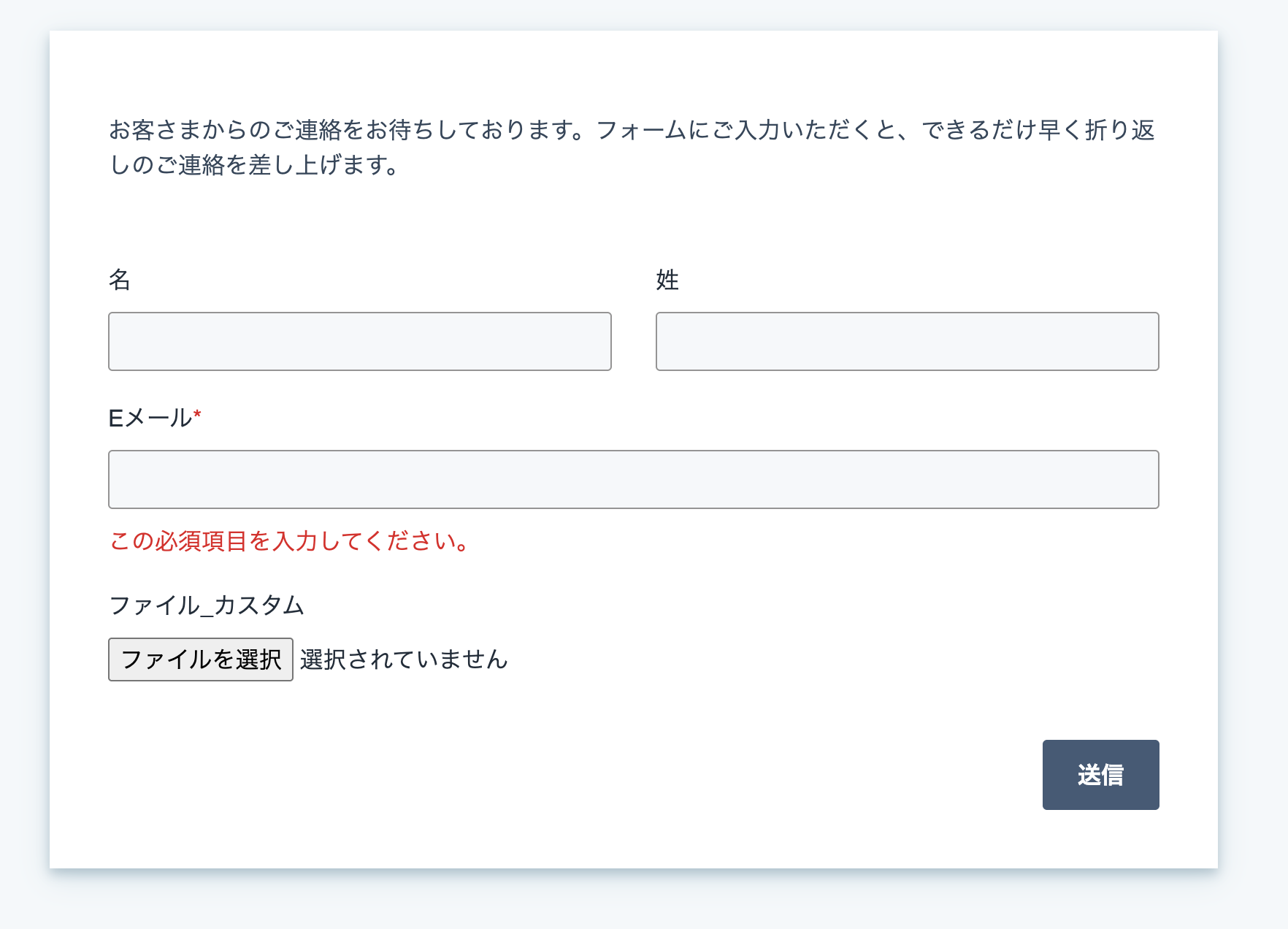
Task: Click the 姓 field label
Action: 667,280
